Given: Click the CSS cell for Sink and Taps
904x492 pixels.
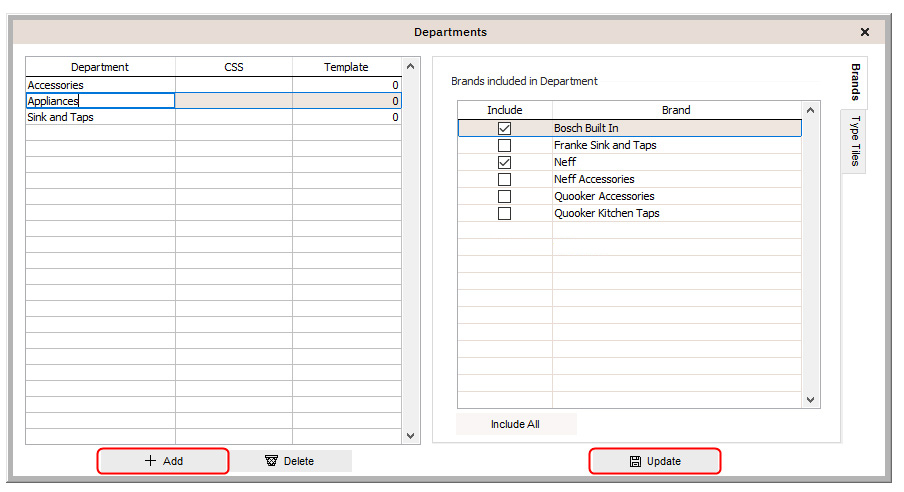Looking at the screenshot, I should [233, 117].
